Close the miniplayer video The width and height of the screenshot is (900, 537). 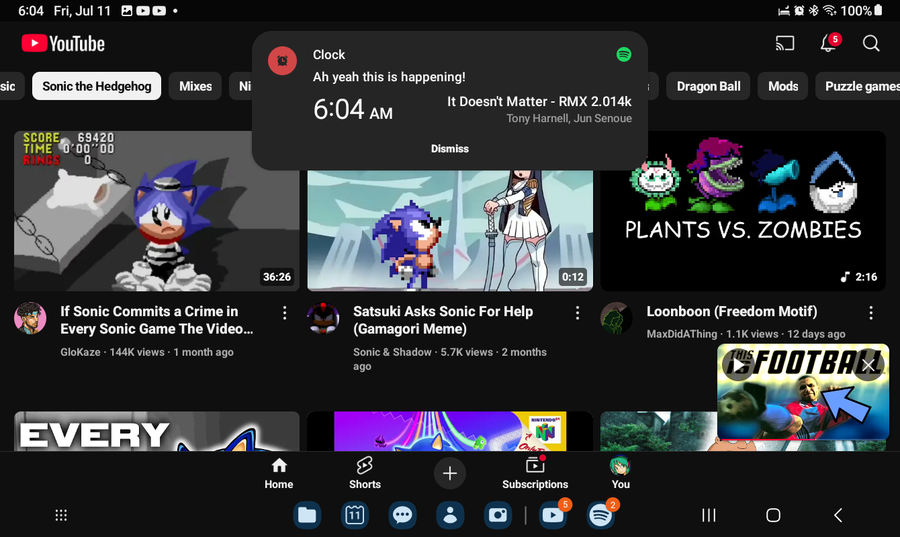(868, 365)
